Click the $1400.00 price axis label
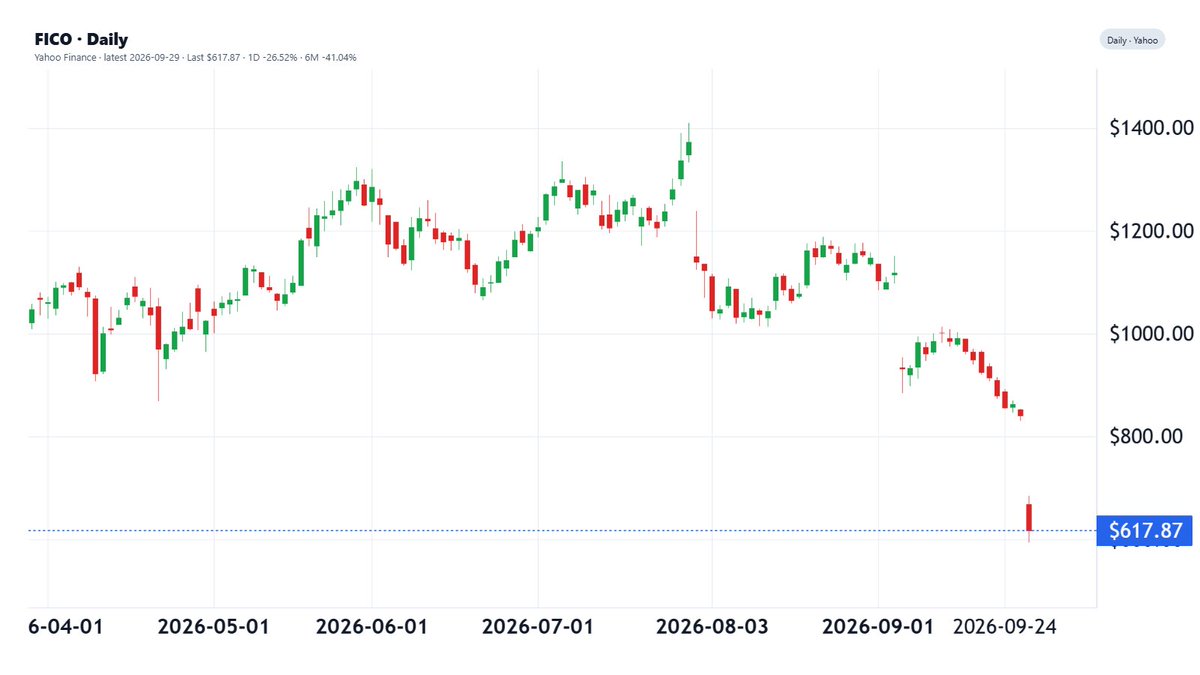Viewport: 1200px width, 675px height. pyautogui.click(x=1152, y=128)
